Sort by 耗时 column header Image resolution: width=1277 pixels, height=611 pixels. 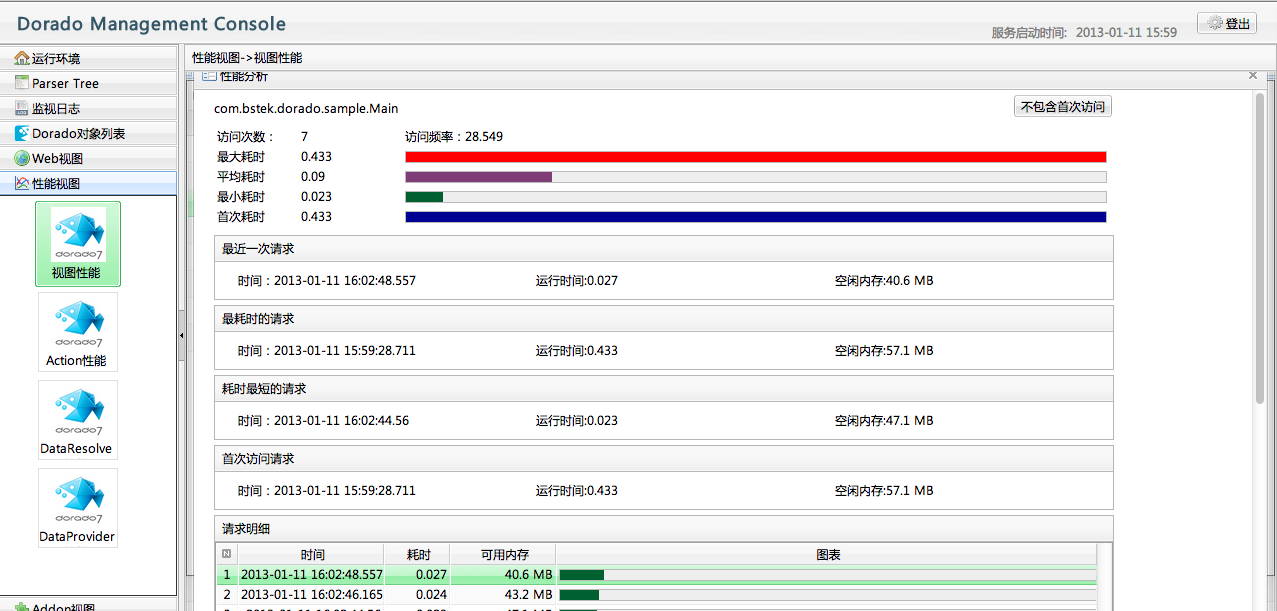coord(418,554)
